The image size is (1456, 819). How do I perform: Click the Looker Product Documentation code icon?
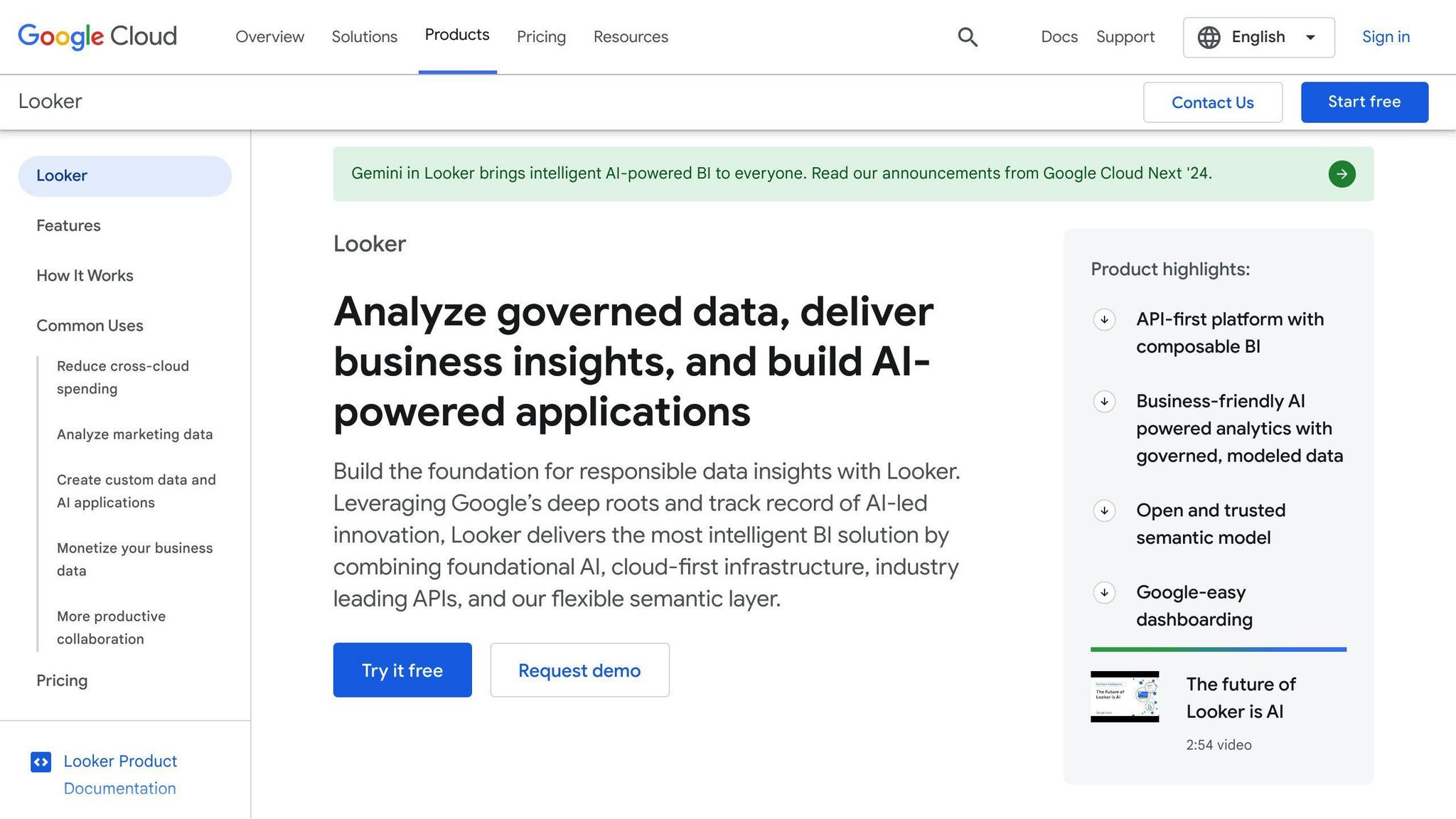[x=41, y=762]
